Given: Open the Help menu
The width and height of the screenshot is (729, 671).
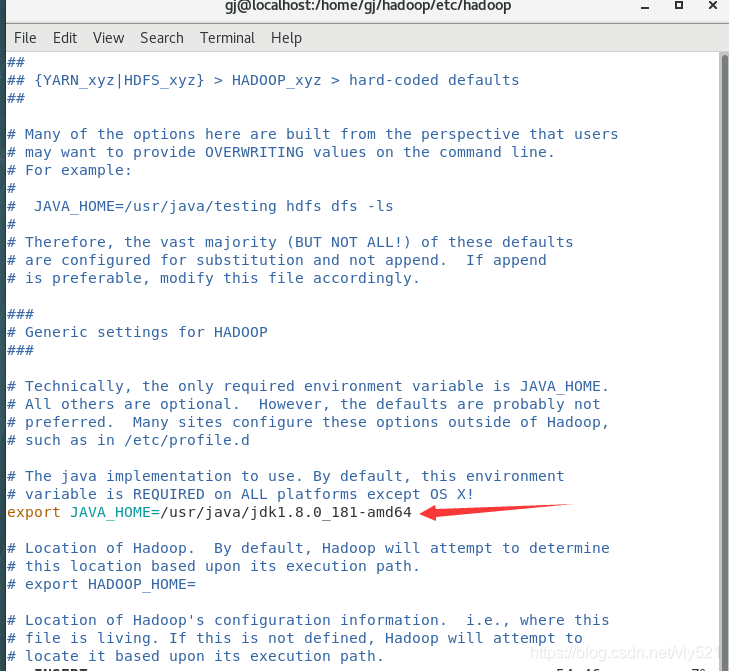Looking at the screenshot, I should pos(286,38).
